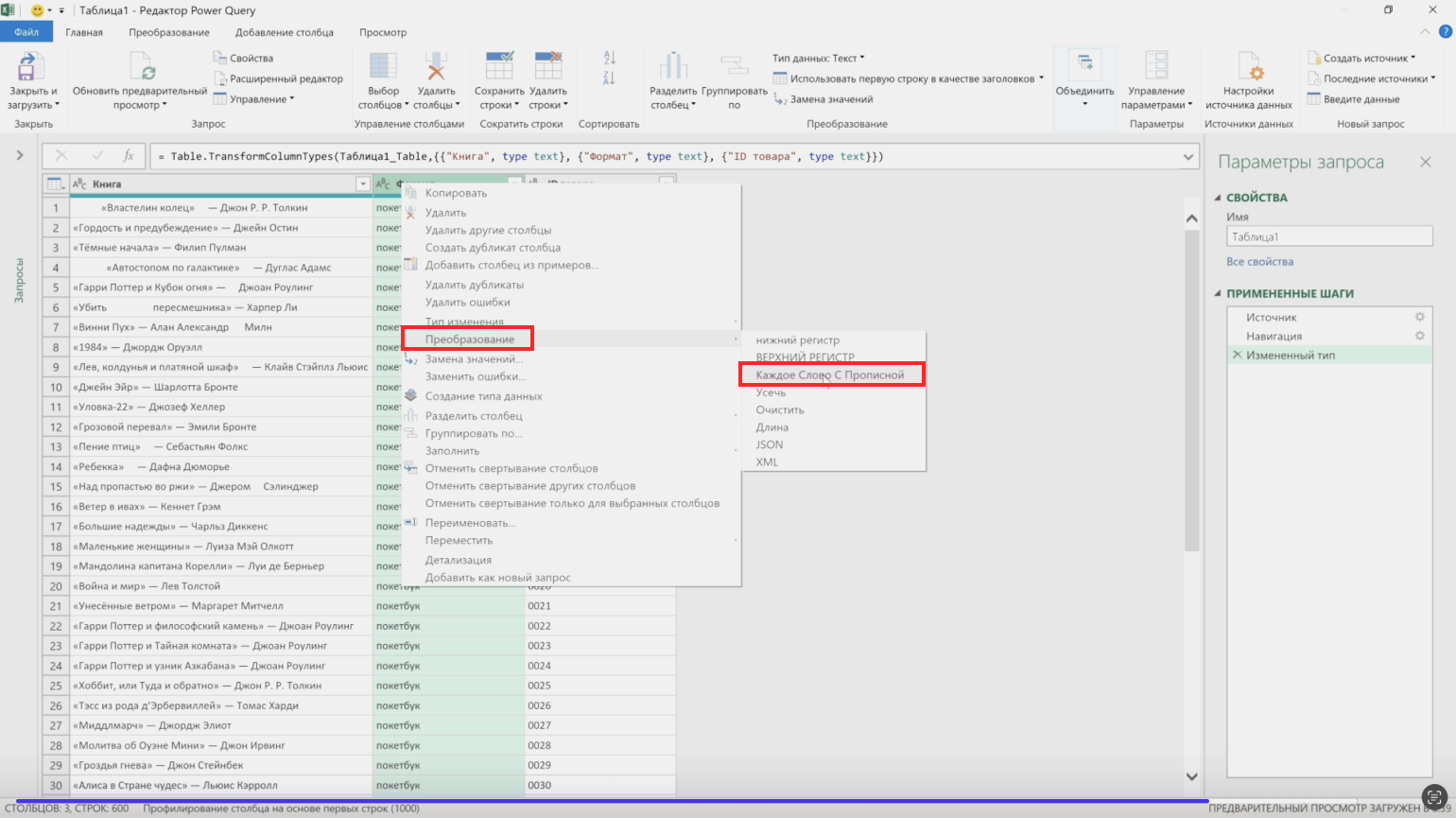This screenshot has height=818, width=1456.
Task: Click the Group By icon
Action: click(x=735, y=67)
